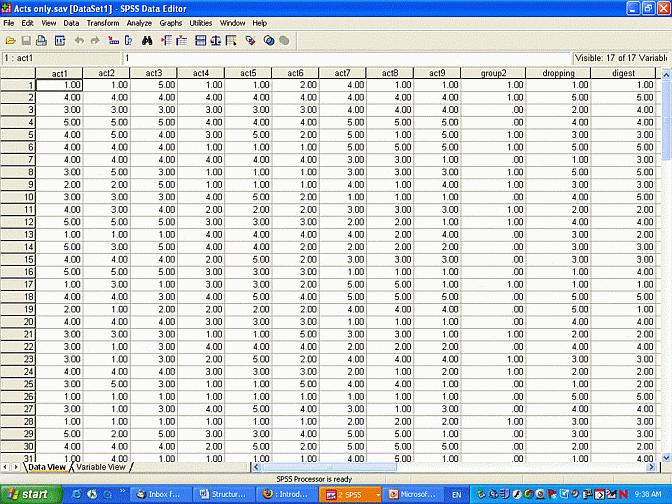672x504 pixels.
Task: Open the Transform menu
Action: [103, 23]
